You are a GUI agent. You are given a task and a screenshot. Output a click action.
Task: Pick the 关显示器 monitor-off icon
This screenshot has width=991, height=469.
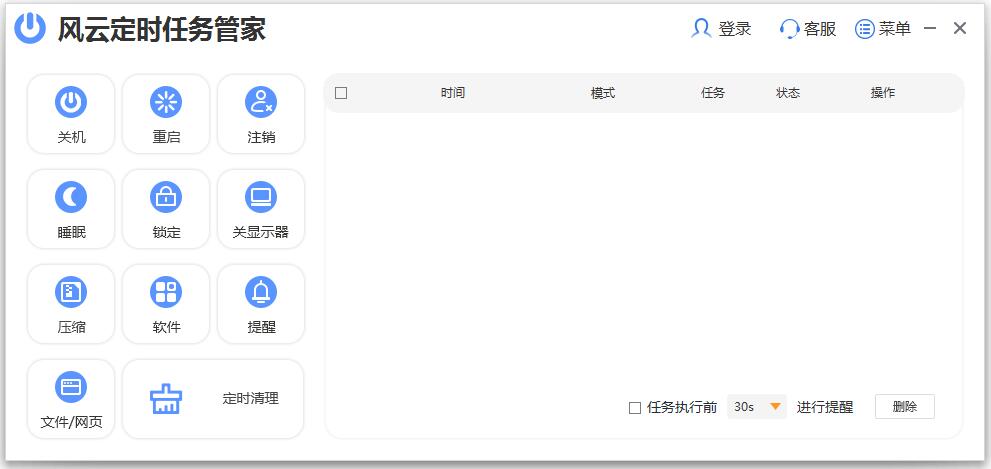point(261,198)
